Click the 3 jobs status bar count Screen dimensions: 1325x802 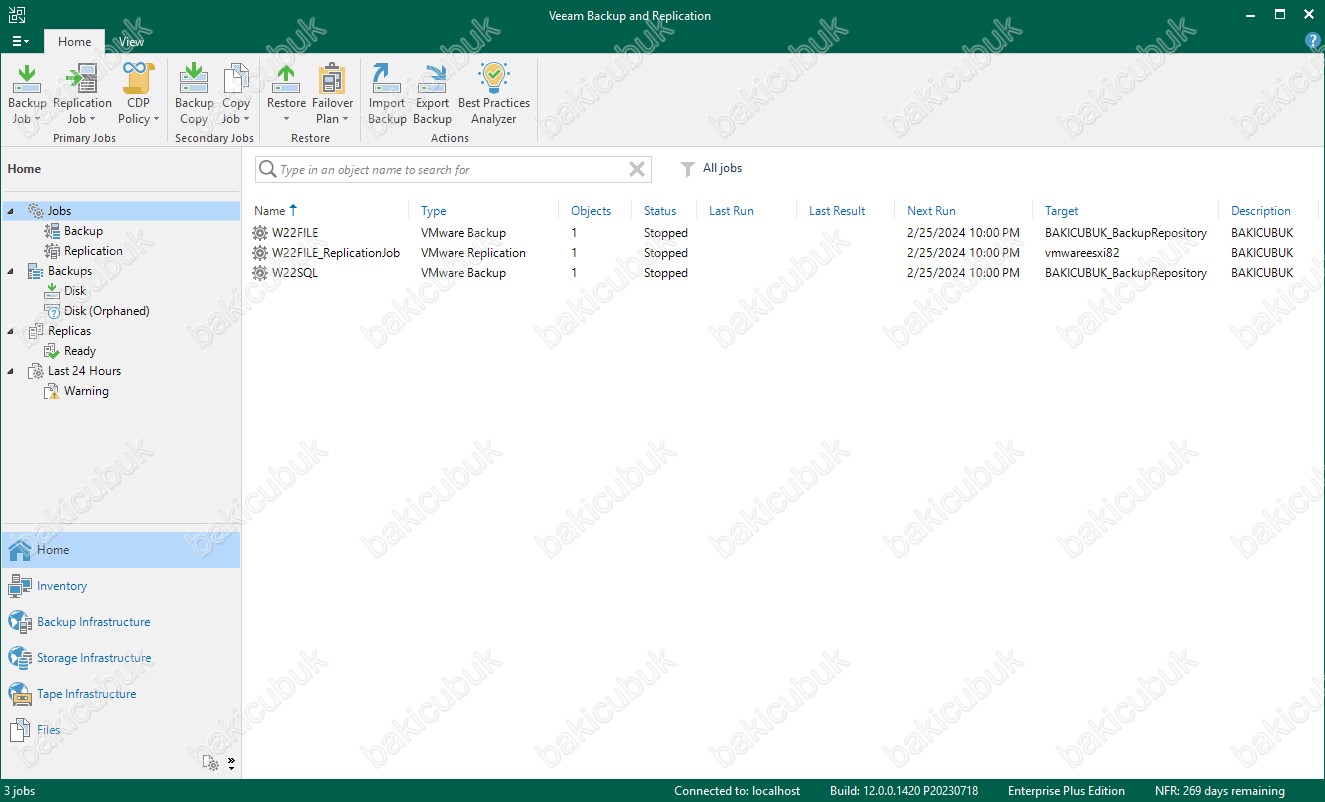point(19,791)
